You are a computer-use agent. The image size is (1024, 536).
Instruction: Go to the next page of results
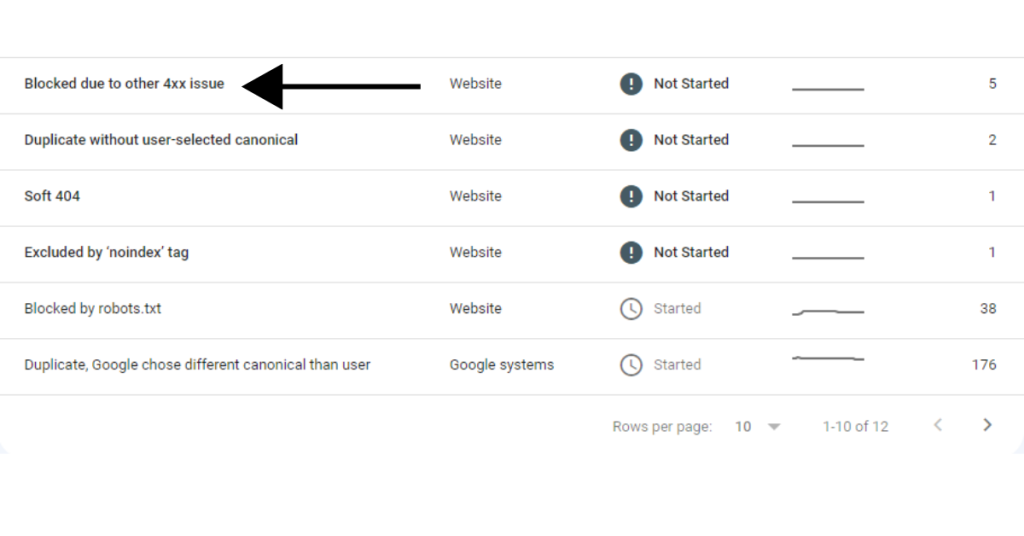[x=987, y=425]
